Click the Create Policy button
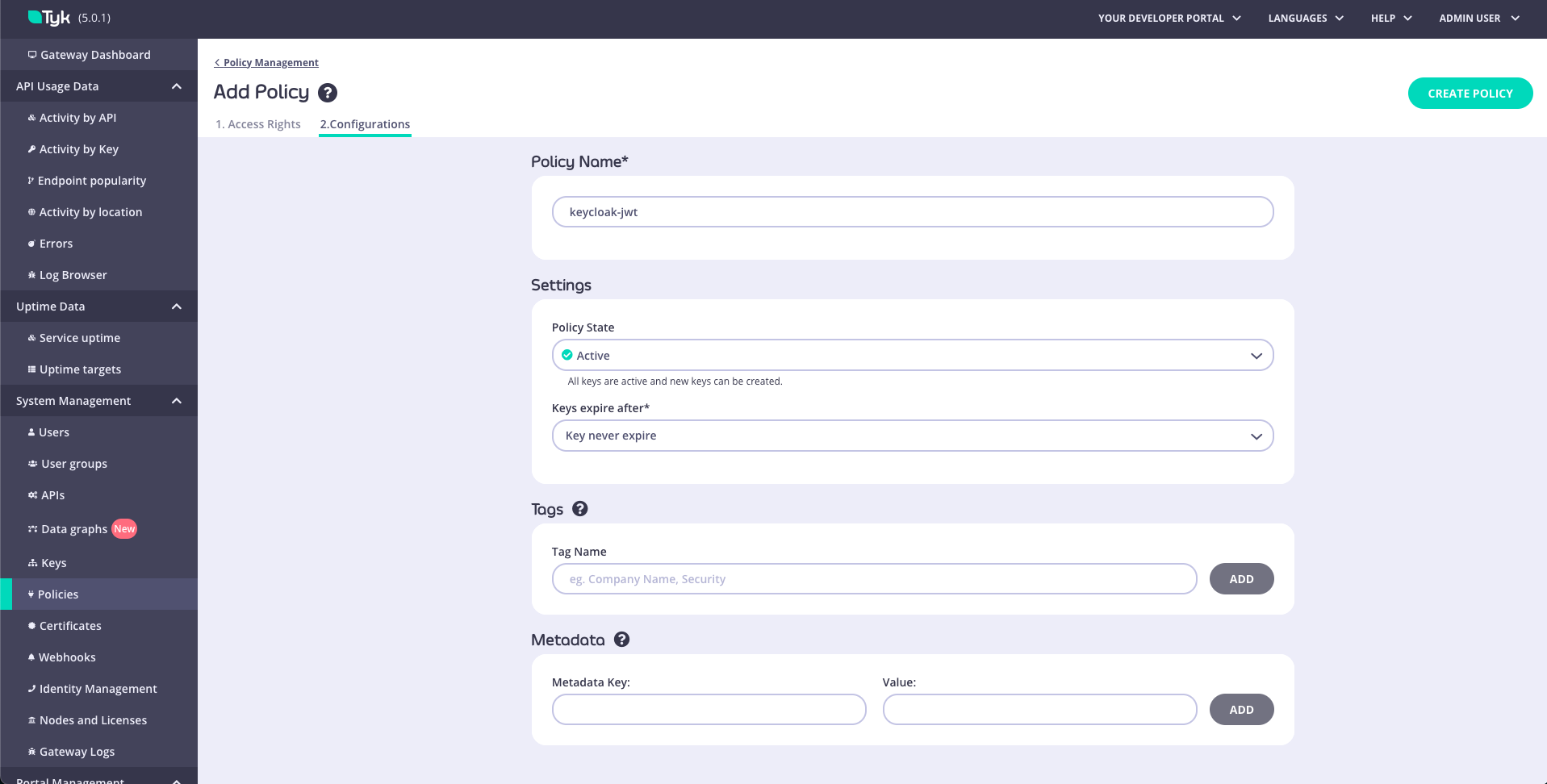This screenshot has height=784, width=1547. tap(1470, 94)
